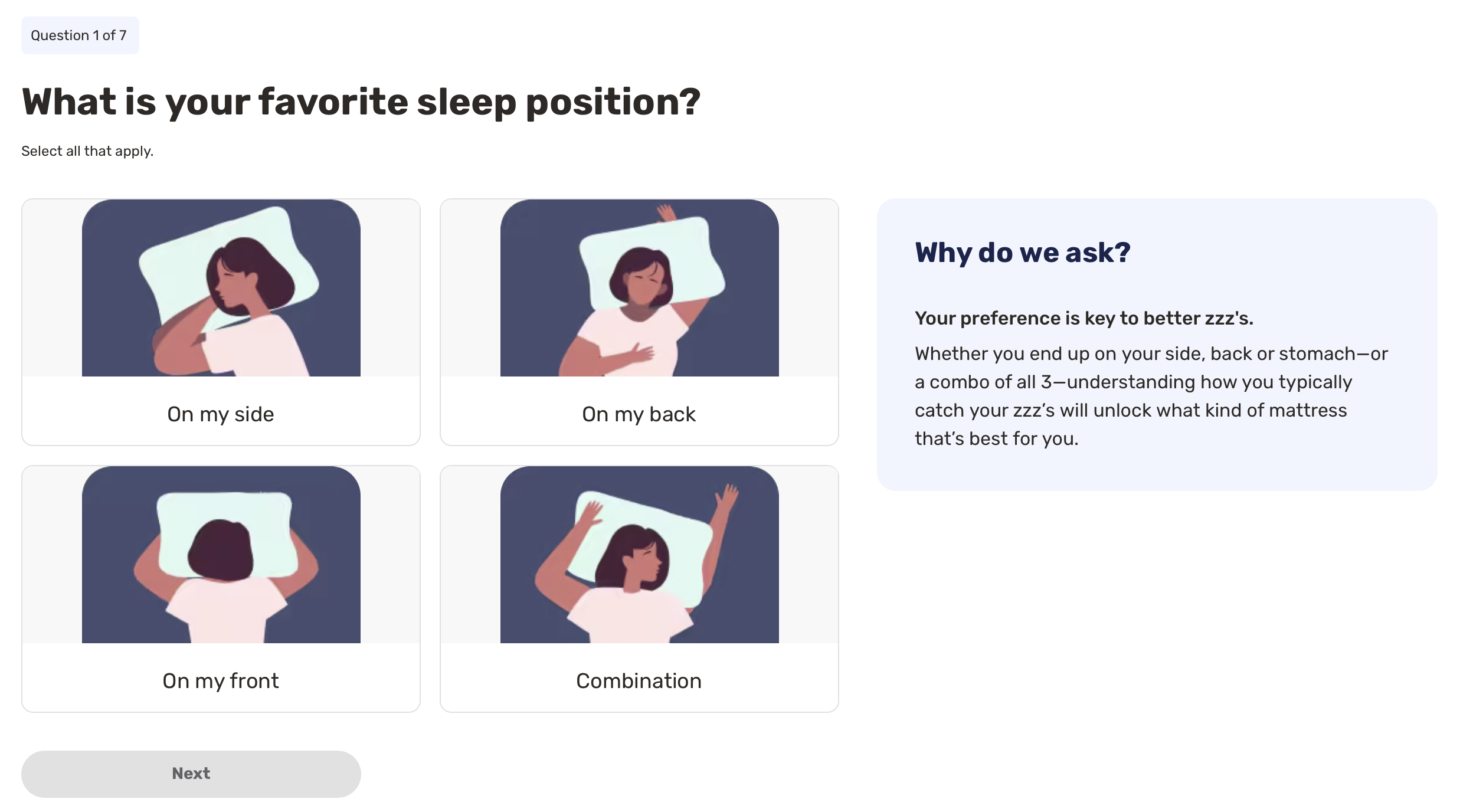
Task: Click the favorite sleep position heading
Action: [361, 102]
